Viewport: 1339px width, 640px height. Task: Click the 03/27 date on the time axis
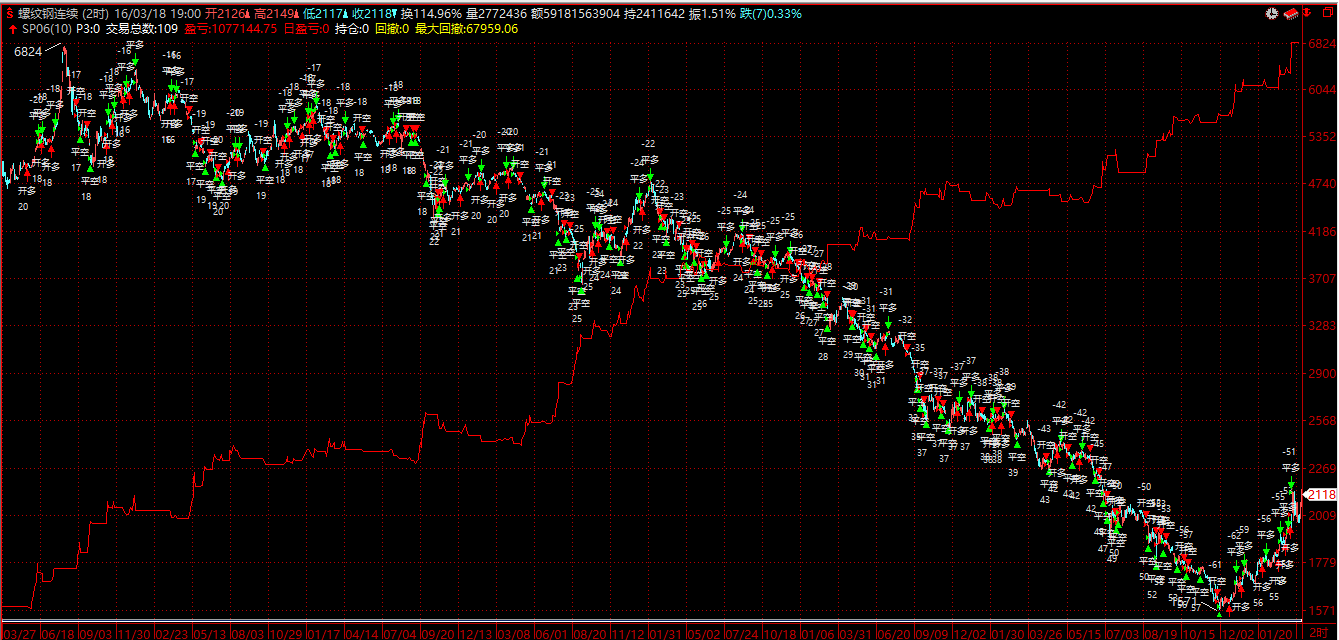click(21, 633)
